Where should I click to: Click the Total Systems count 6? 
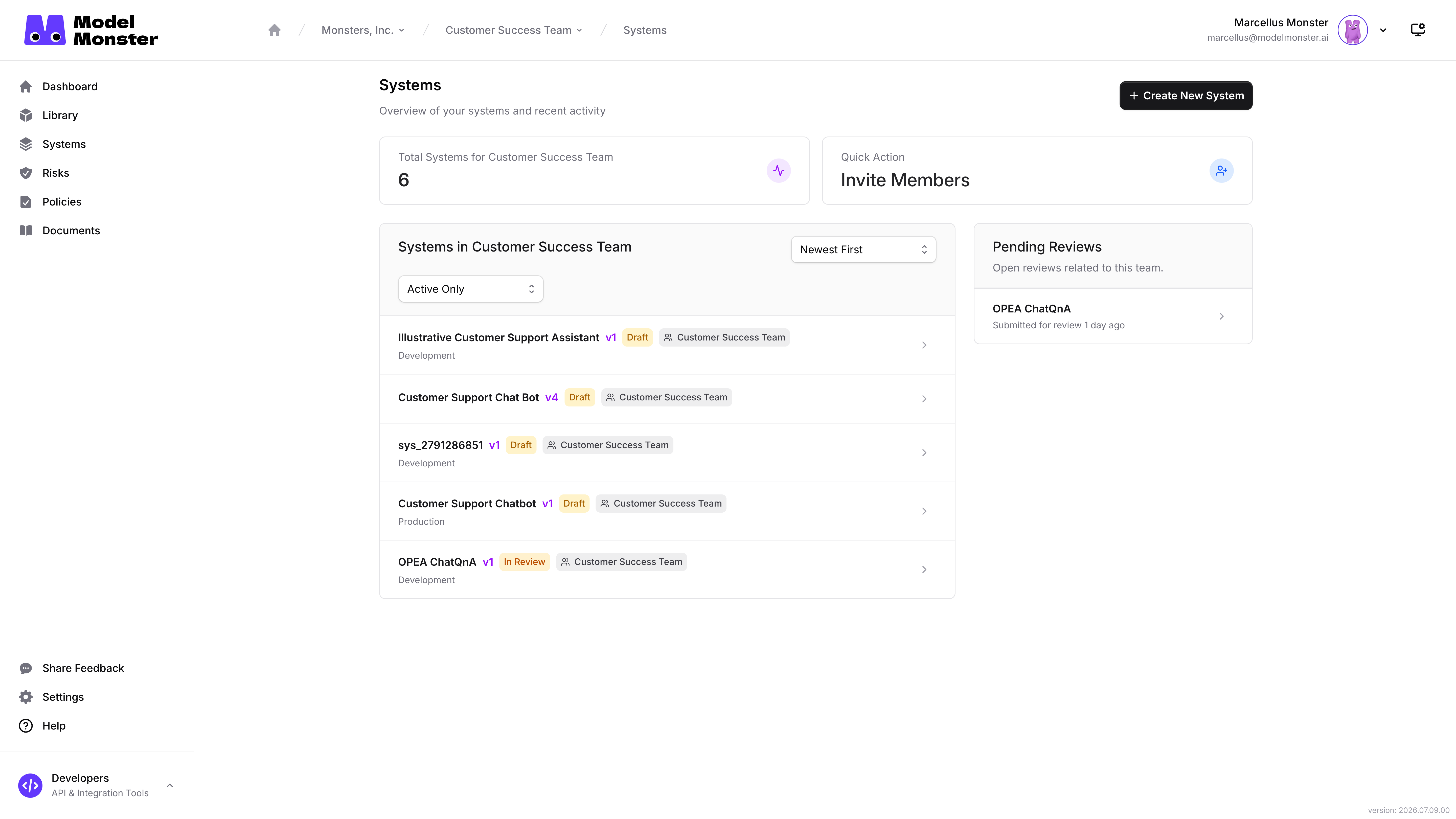pos(404,180)
